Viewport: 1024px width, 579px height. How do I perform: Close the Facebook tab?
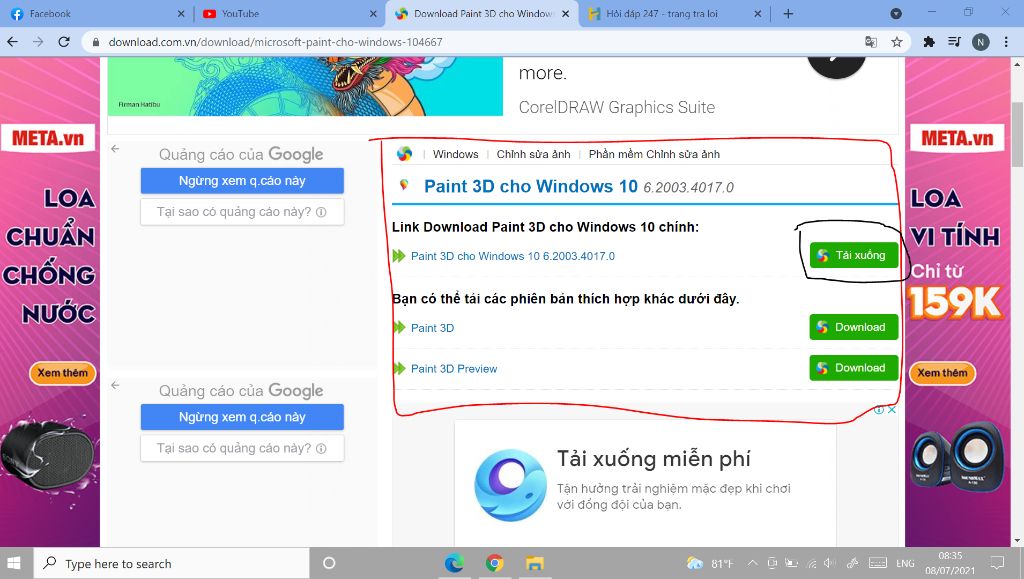(x=181, y=14)
